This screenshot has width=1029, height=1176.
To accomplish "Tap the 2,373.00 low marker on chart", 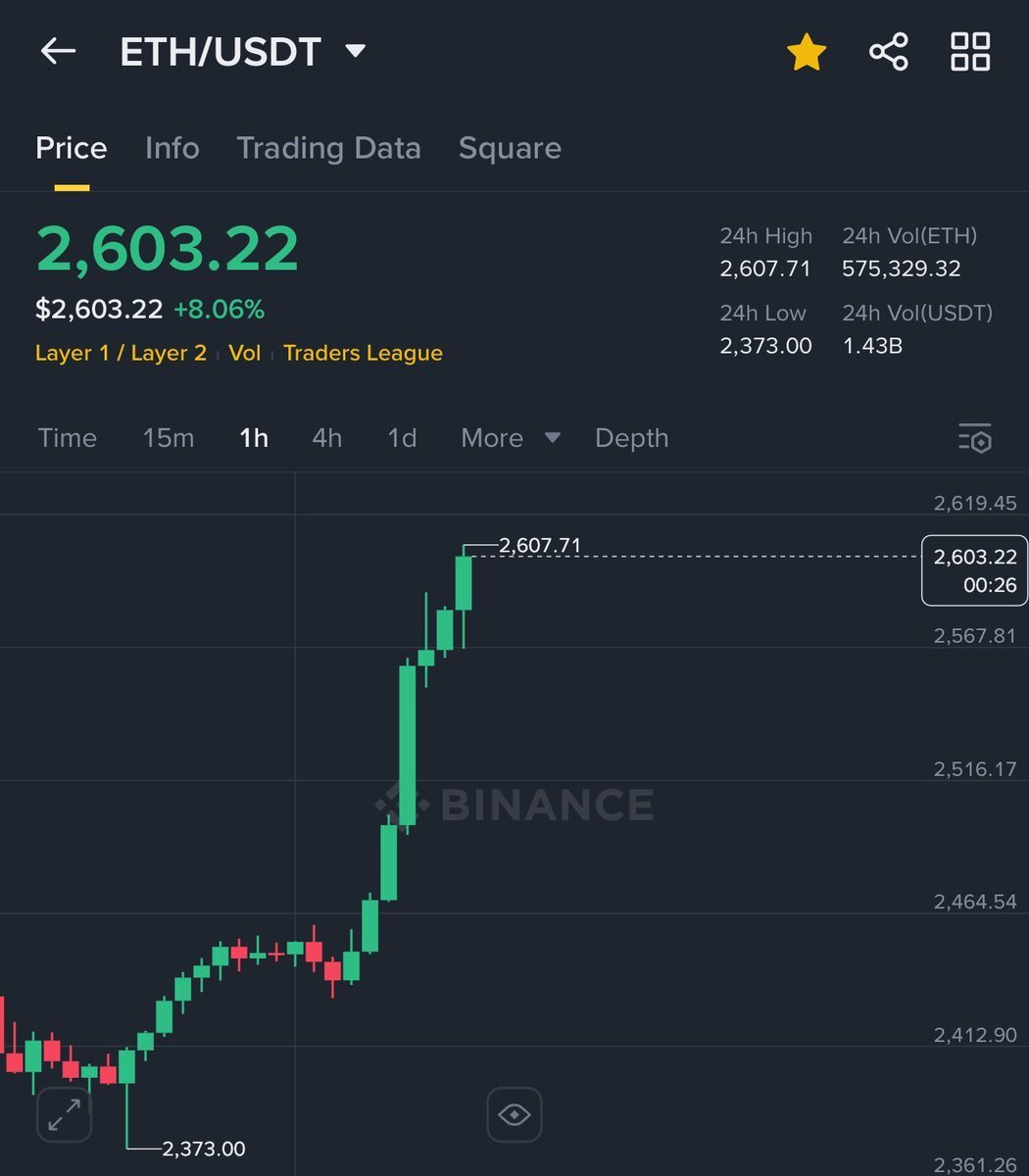I will coord(204,1149).
